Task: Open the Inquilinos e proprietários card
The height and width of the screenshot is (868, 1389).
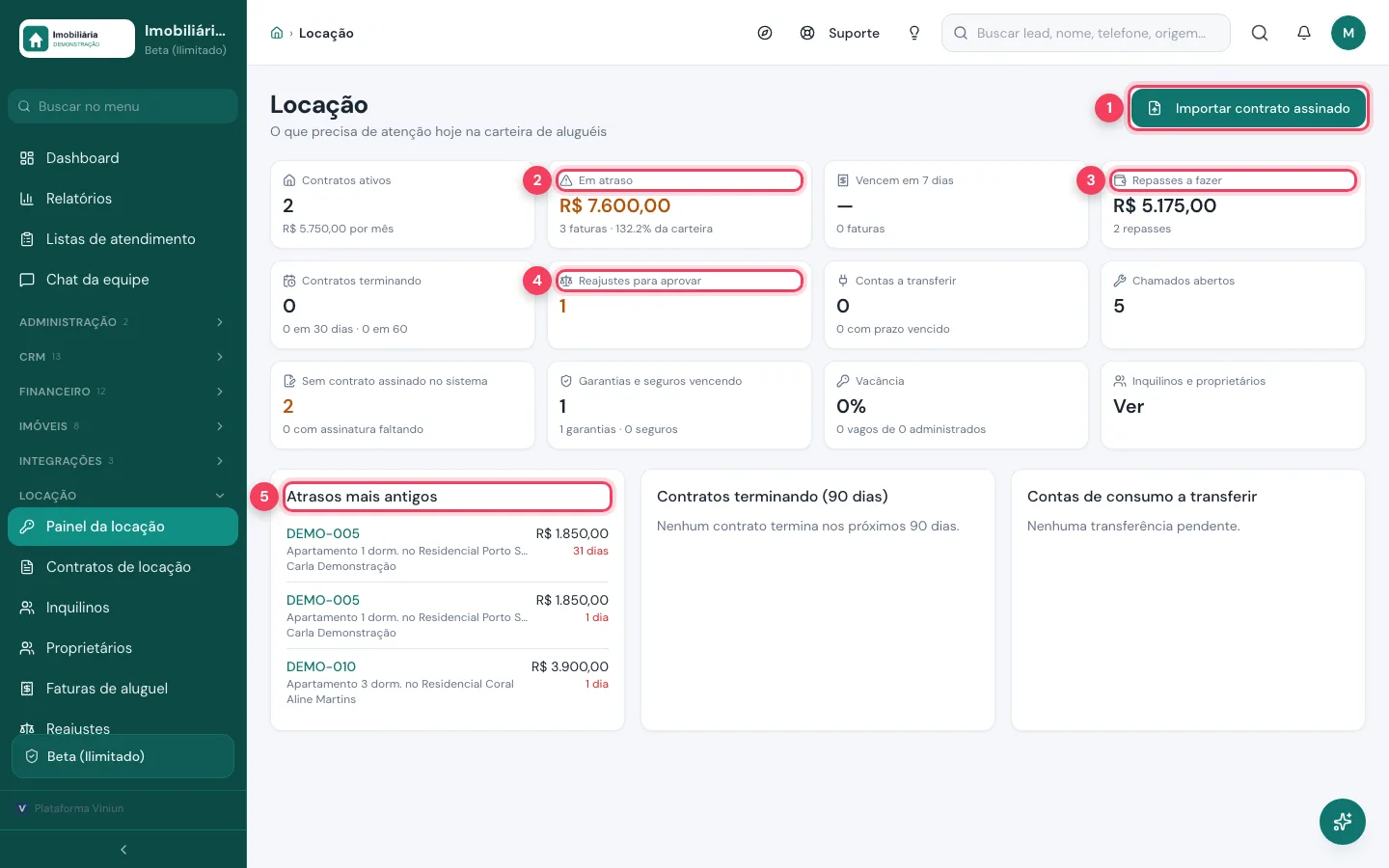Action: pyautogui.click(x=1233, y=405)
